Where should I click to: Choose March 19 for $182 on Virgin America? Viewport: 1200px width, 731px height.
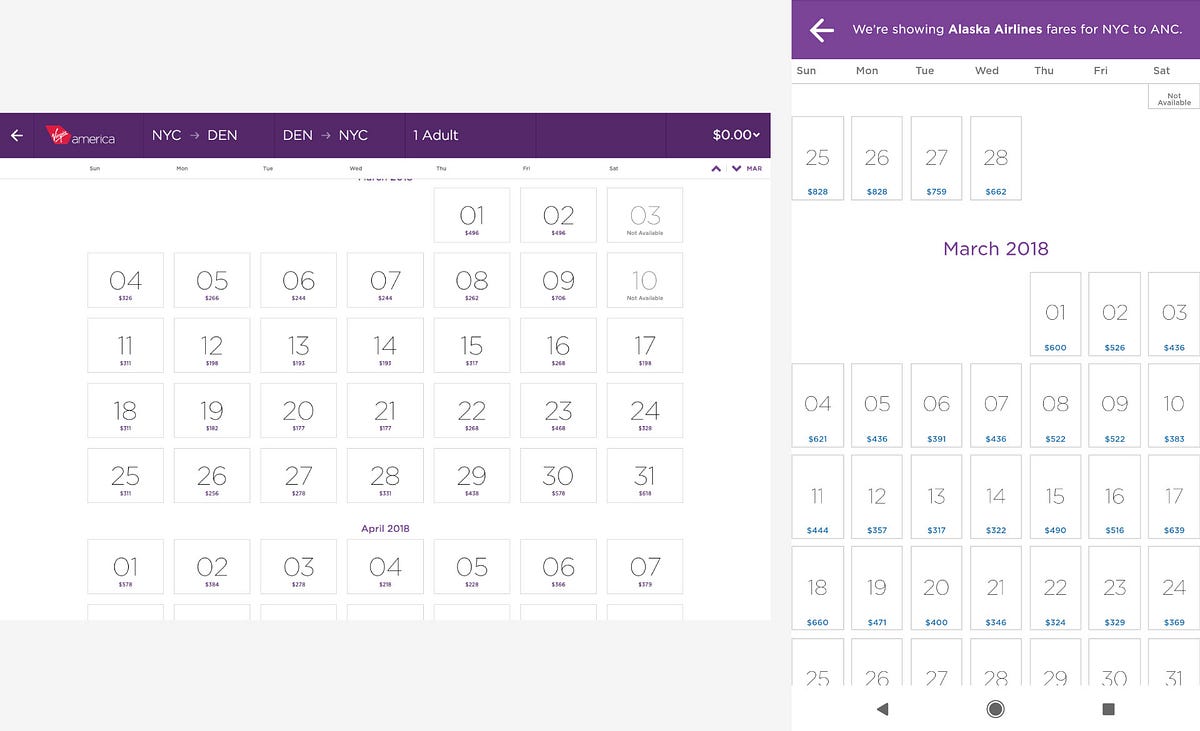pyautogui.click(x=212, y=410)
